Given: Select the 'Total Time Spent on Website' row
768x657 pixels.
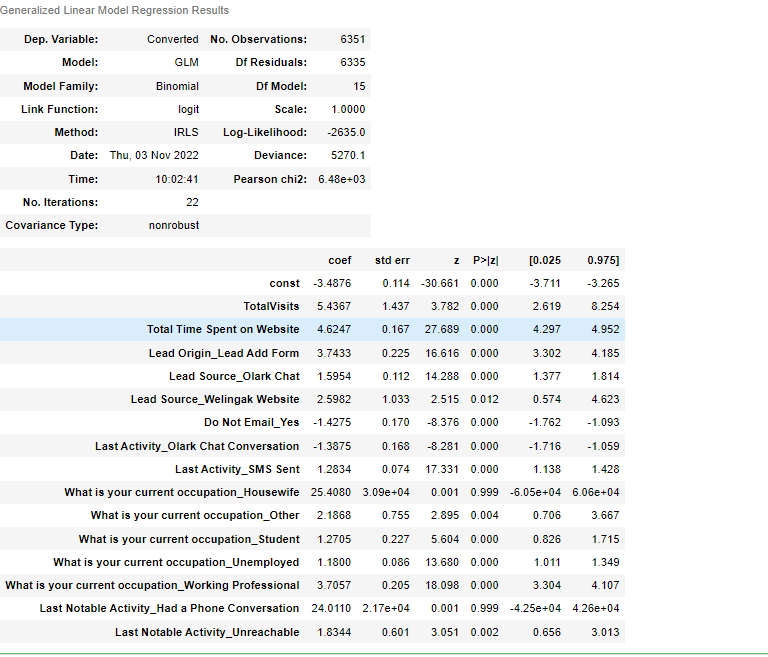Looking at the screenshot, I should click(312, 329).
